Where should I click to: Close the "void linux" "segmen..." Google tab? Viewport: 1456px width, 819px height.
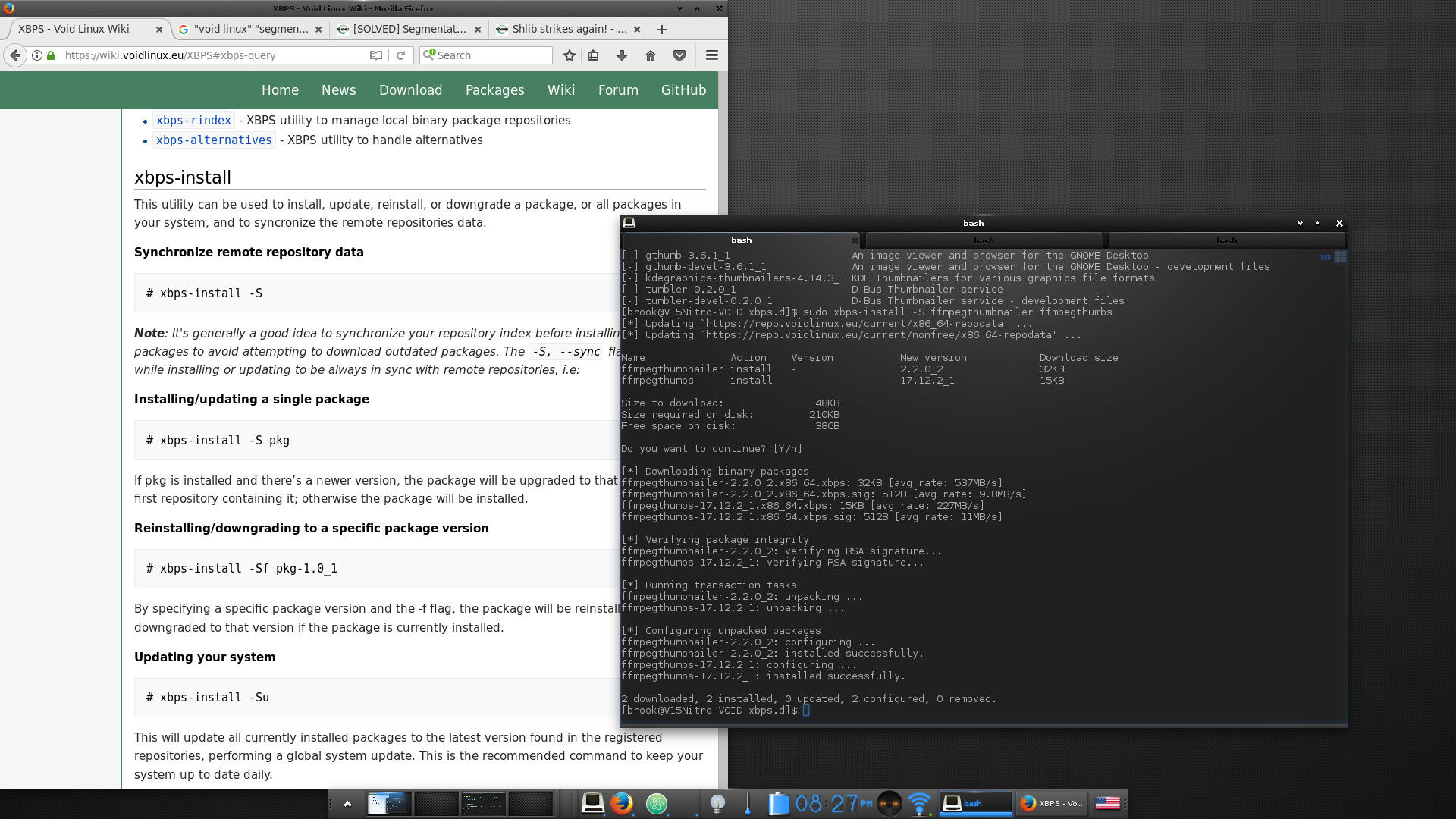[318, 30]
